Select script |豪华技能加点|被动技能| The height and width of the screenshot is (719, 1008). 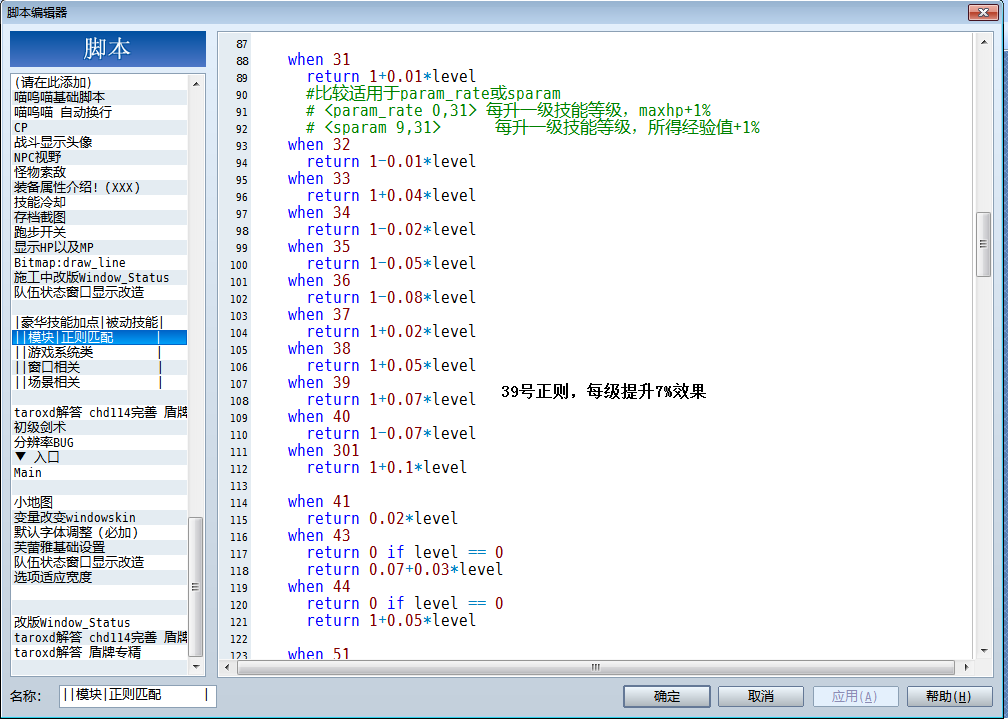click(x=100, y=322)
